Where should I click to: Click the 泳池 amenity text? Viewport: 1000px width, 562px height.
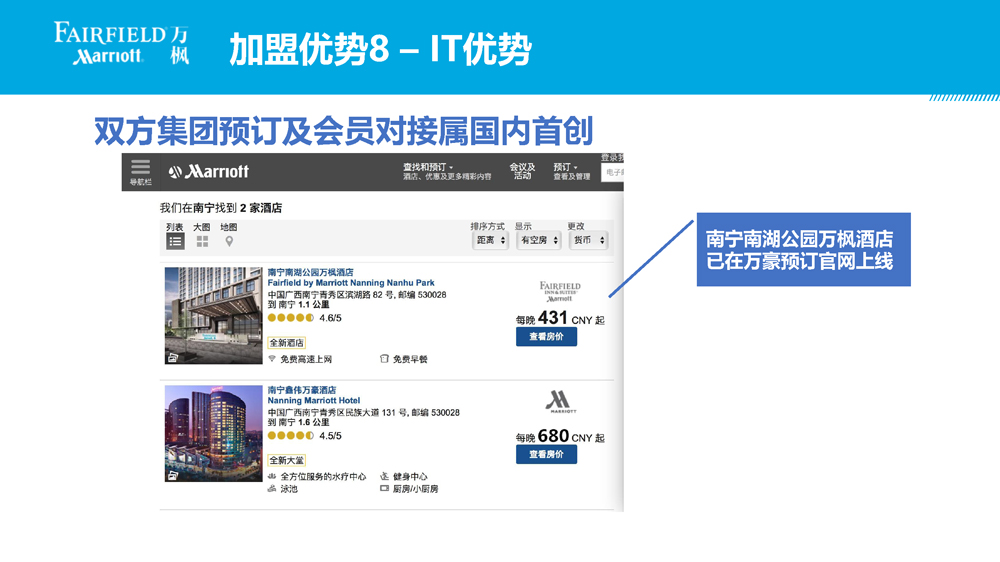point(289,489)
